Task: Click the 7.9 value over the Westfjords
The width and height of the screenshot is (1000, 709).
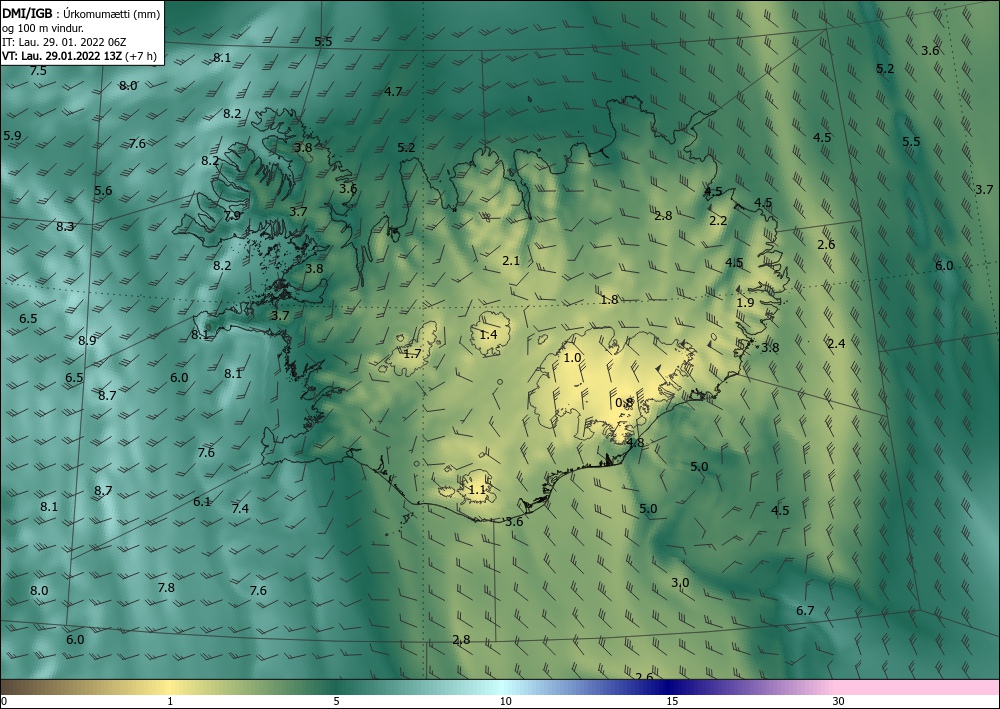Action: click(x=232, y=216)
